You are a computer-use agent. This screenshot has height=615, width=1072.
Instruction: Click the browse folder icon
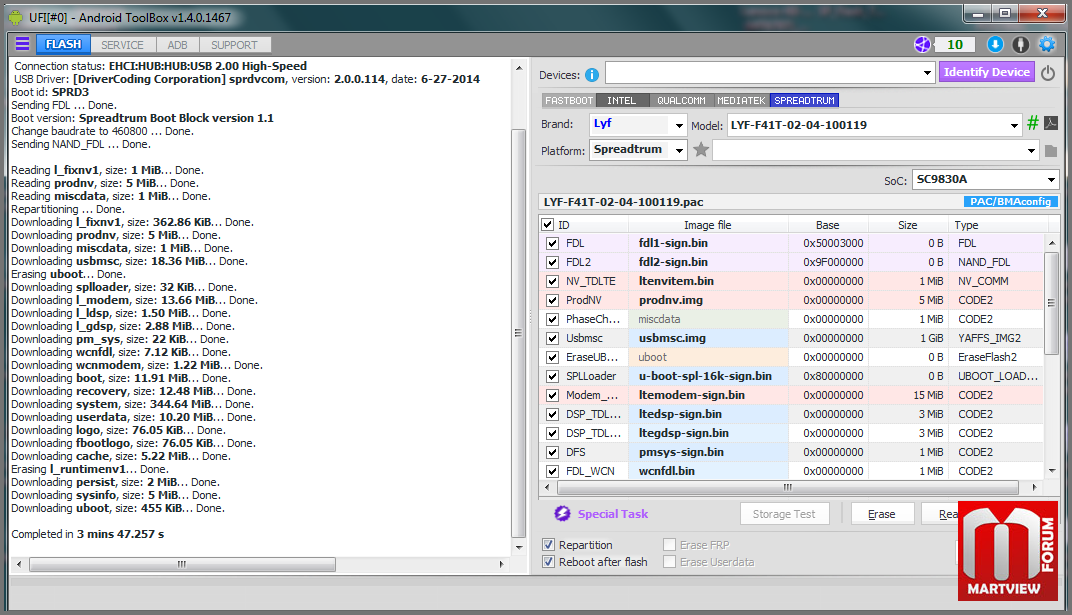[1051, 150]
